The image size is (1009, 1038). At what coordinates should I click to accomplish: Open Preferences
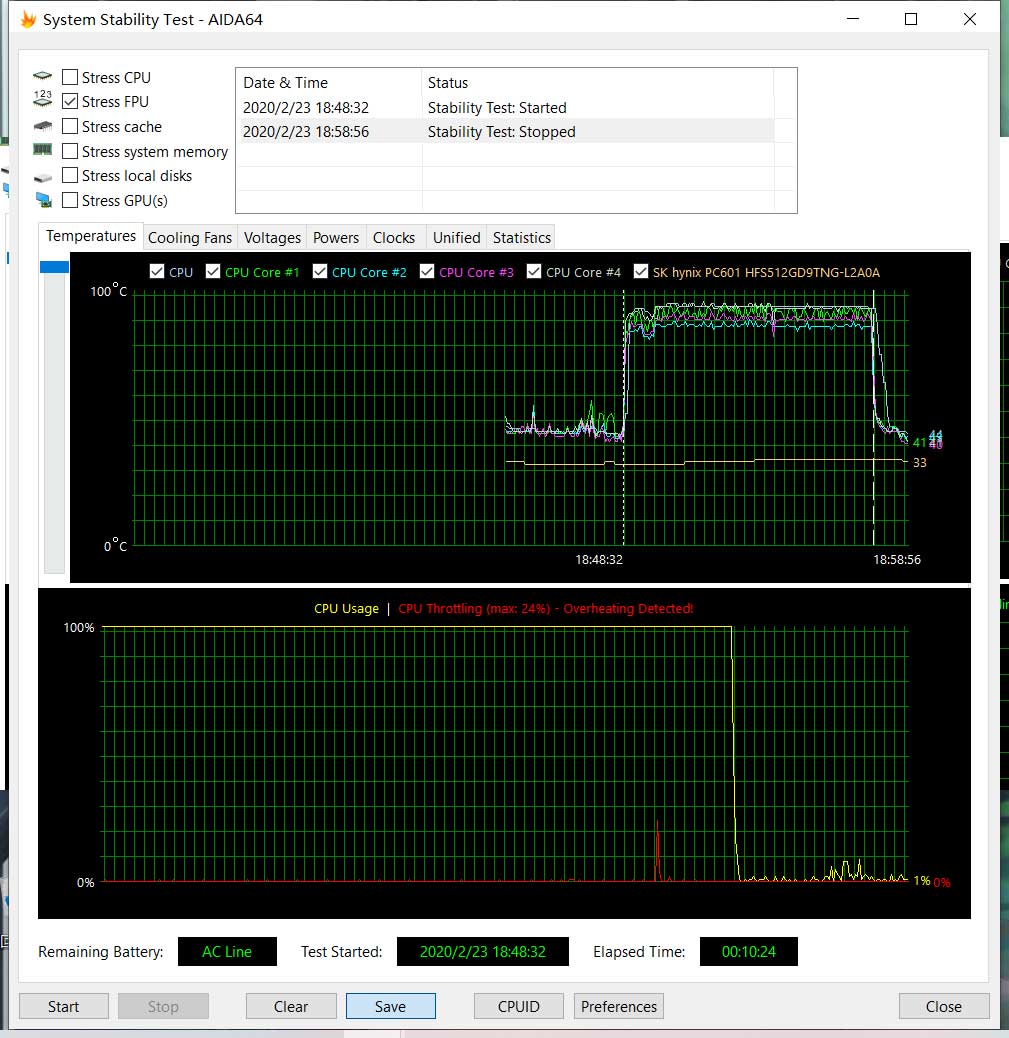[618, 1006]
